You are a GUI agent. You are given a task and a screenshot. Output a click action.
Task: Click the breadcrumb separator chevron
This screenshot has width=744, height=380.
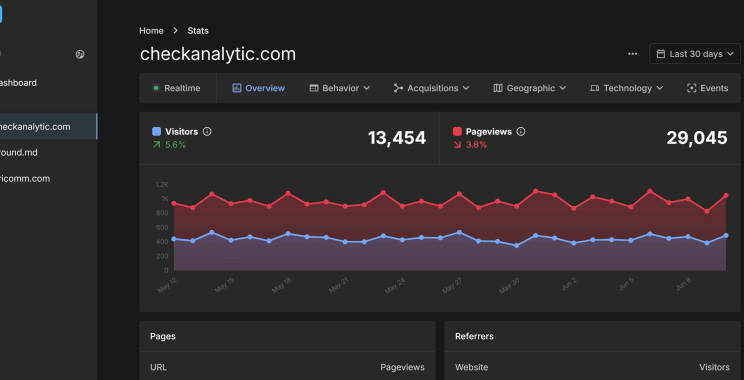pos(176,31)
